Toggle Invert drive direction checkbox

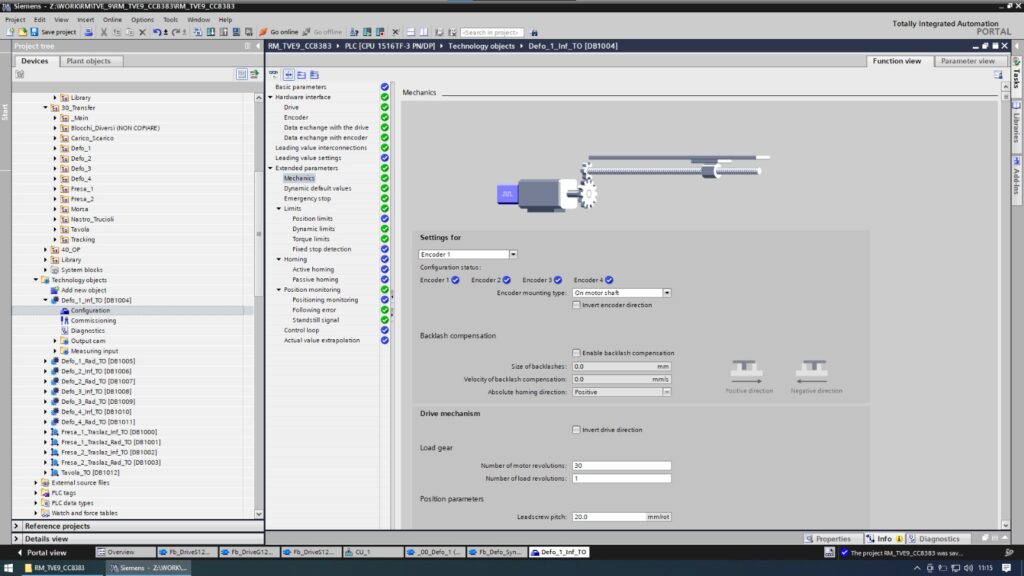pyautogui.click(x=577, y=430)
